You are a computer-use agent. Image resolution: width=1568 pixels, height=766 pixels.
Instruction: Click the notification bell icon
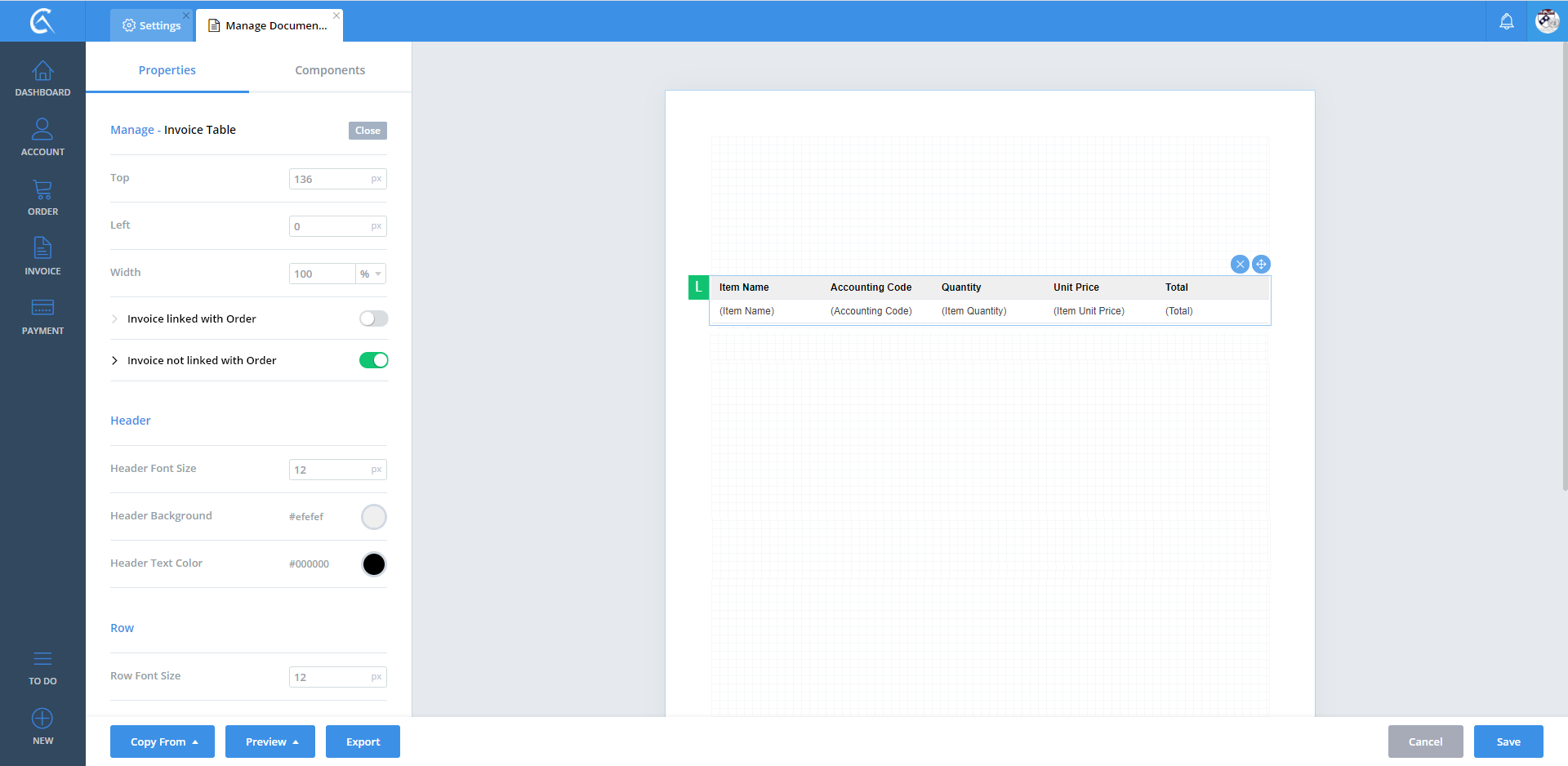(x=1506, y=21)
